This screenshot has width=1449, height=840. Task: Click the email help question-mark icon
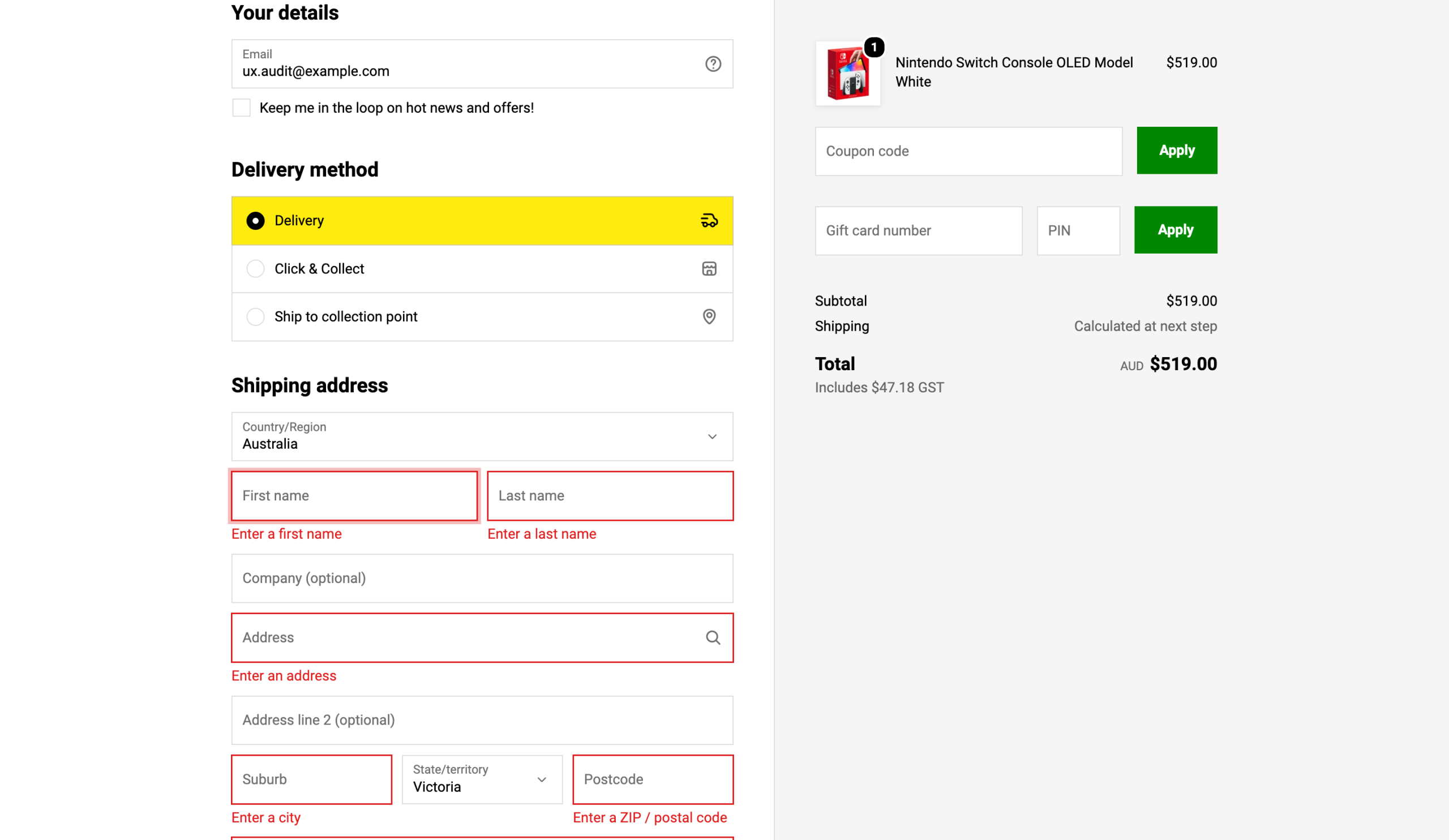click(x=713, y=64)
